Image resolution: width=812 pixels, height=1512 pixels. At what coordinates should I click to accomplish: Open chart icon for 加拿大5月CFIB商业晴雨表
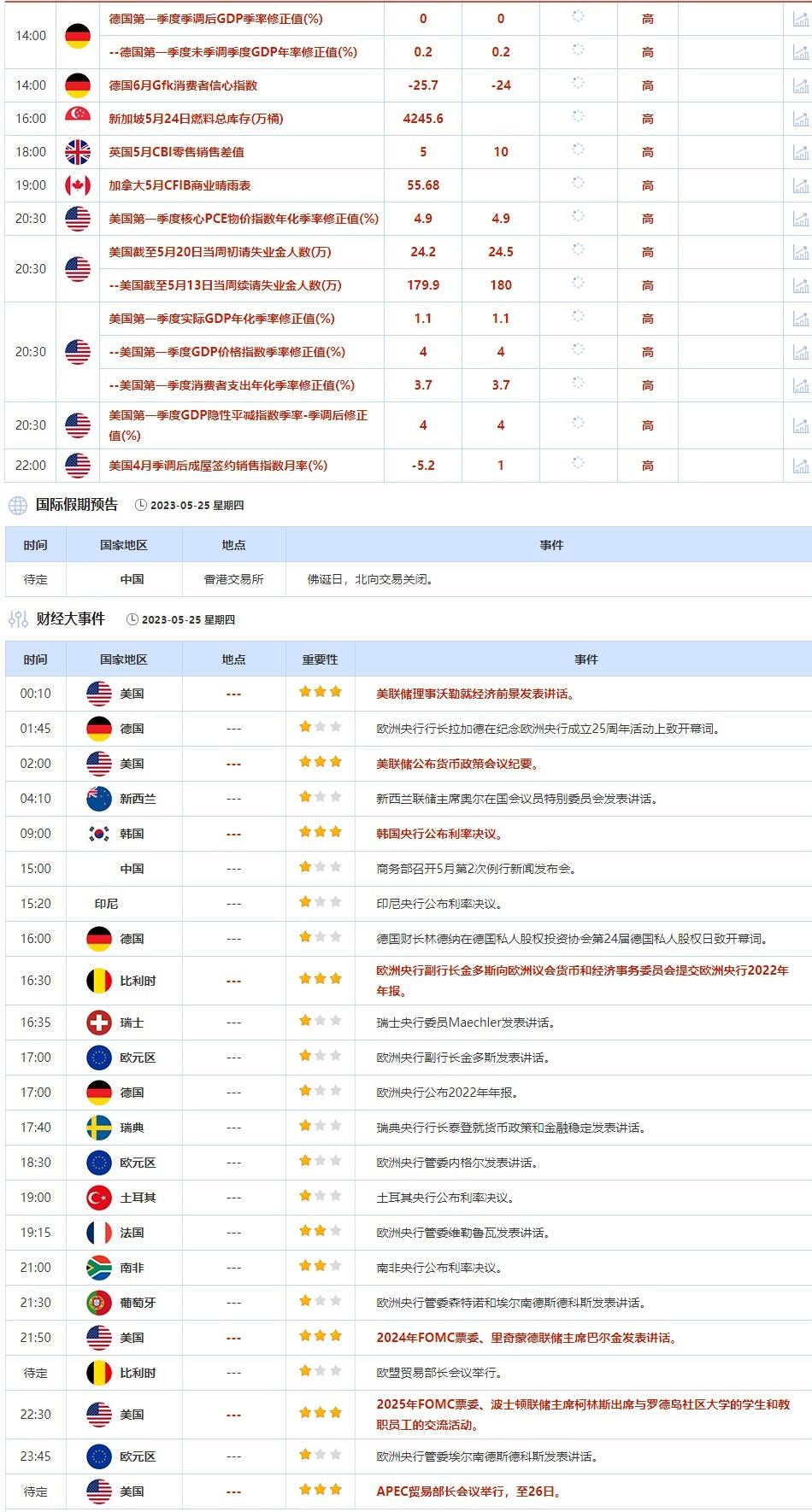coord(800,185)
